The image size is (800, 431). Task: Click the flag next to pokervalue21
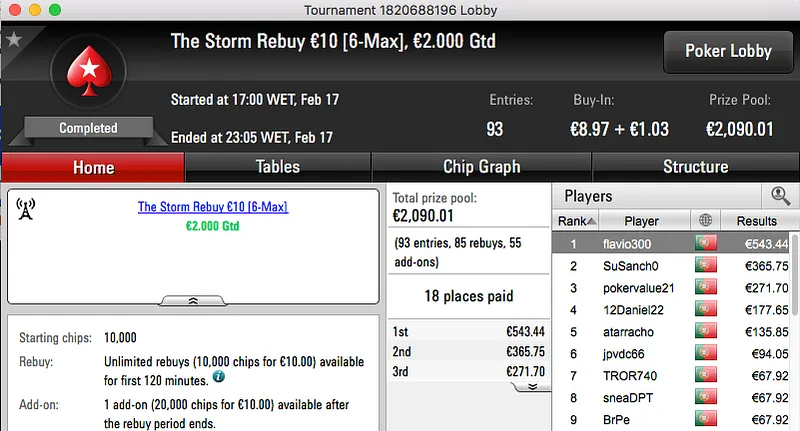[708, 288]
